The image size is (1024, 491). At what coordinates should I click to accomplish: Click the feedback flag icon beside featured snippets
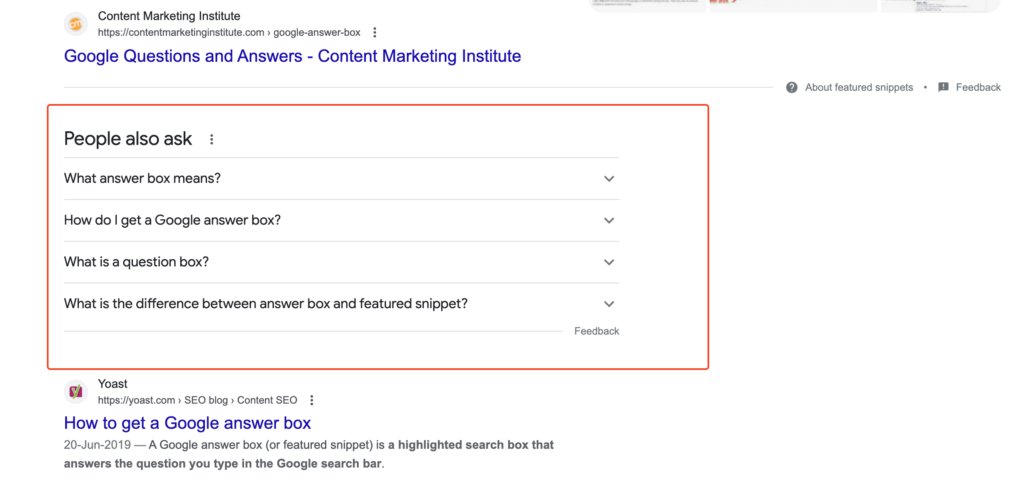(x=943, y=87)
